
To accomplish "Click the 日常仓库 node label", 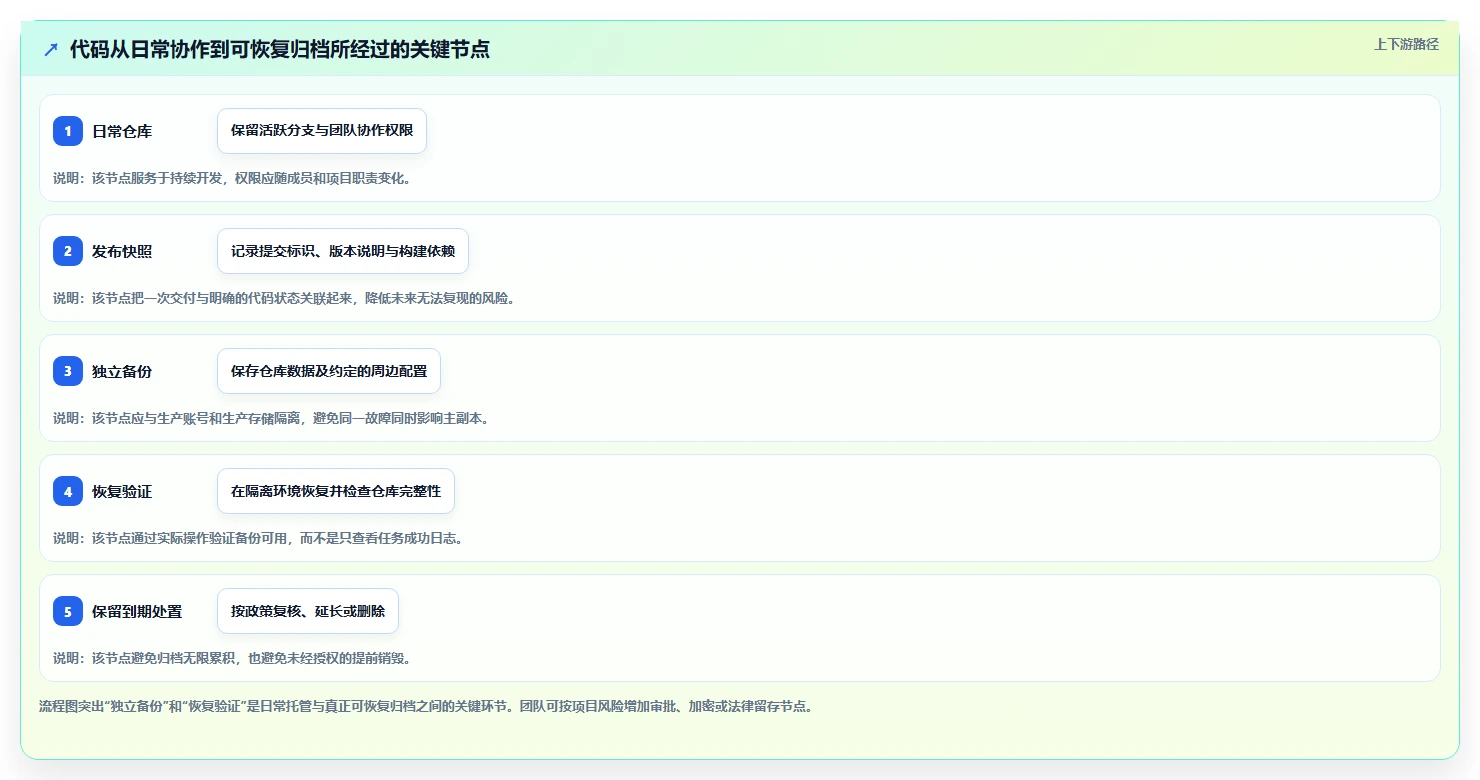I will click(122, 131).
